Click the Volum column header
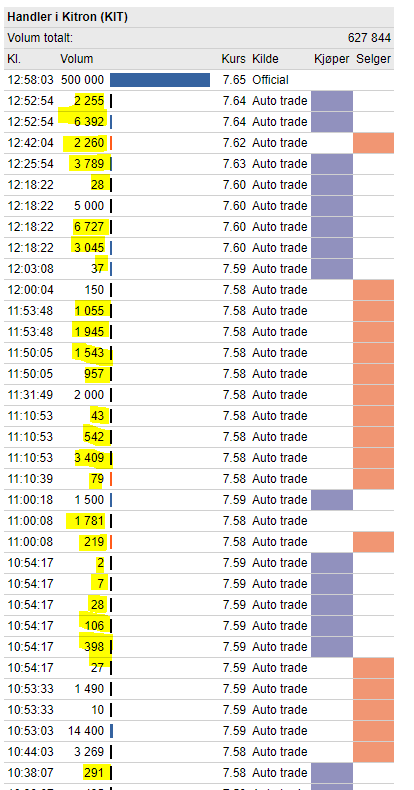This screenshot has width=414, height=790. 77,59
